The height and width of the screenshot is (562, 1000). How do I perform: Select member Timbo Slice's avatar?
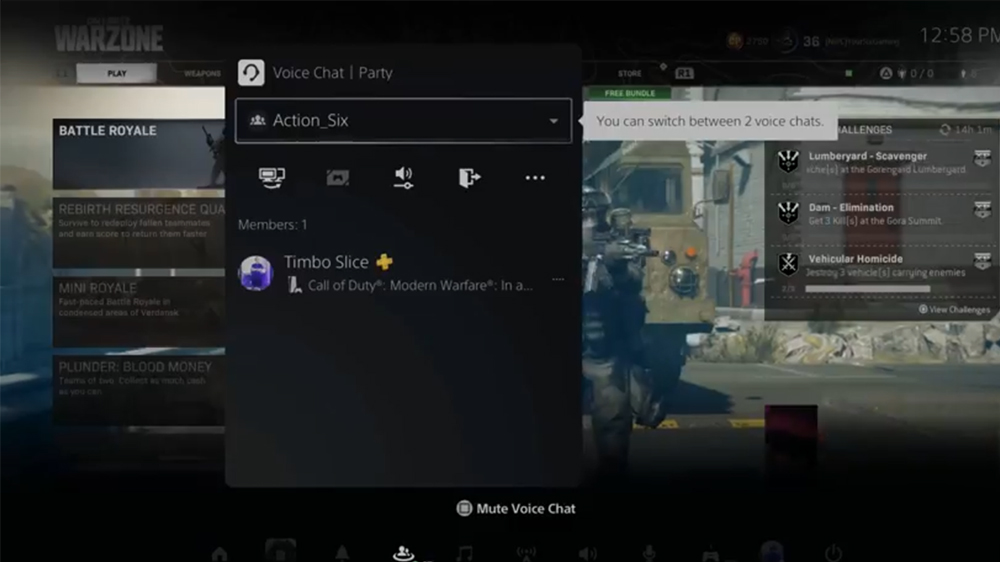pos(256,273)
